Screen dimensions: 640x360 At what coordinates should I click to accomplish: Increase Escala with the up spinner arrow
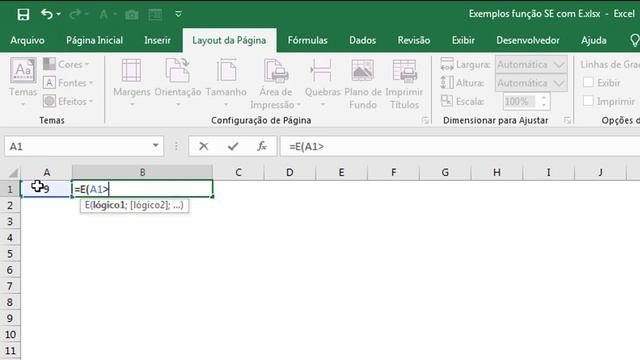544,98
